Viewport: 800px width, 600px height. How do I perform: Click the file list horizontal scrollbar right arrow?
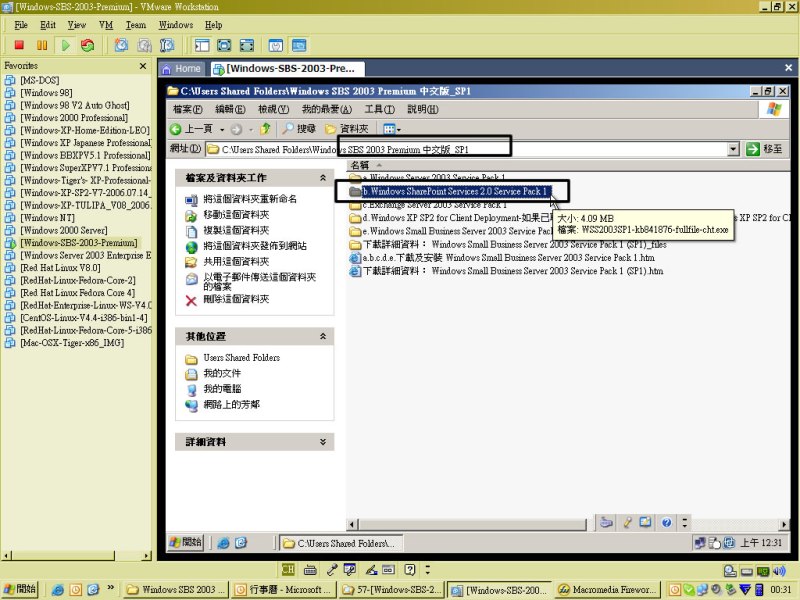tap(784, 524)
